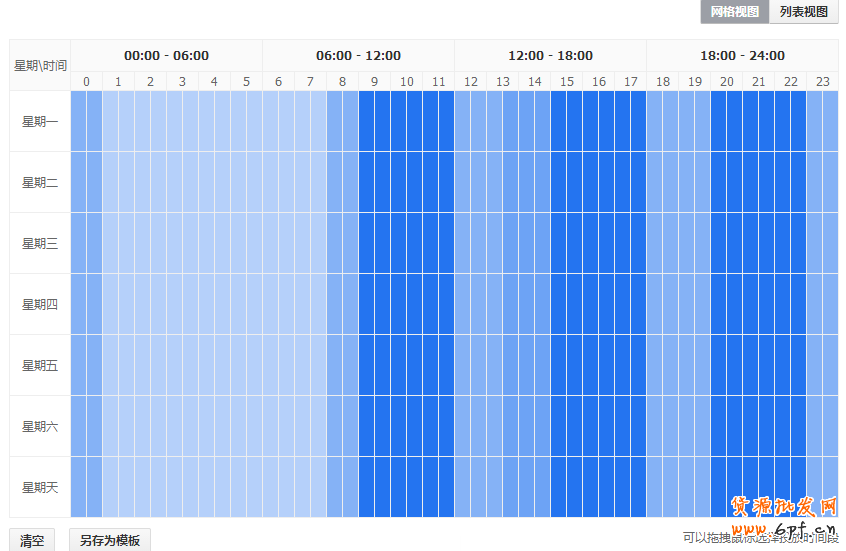Switch to 网格视图 grid view tab
Image resolution: width=846 pixels, height=551 pixels.
pos(734,12)
